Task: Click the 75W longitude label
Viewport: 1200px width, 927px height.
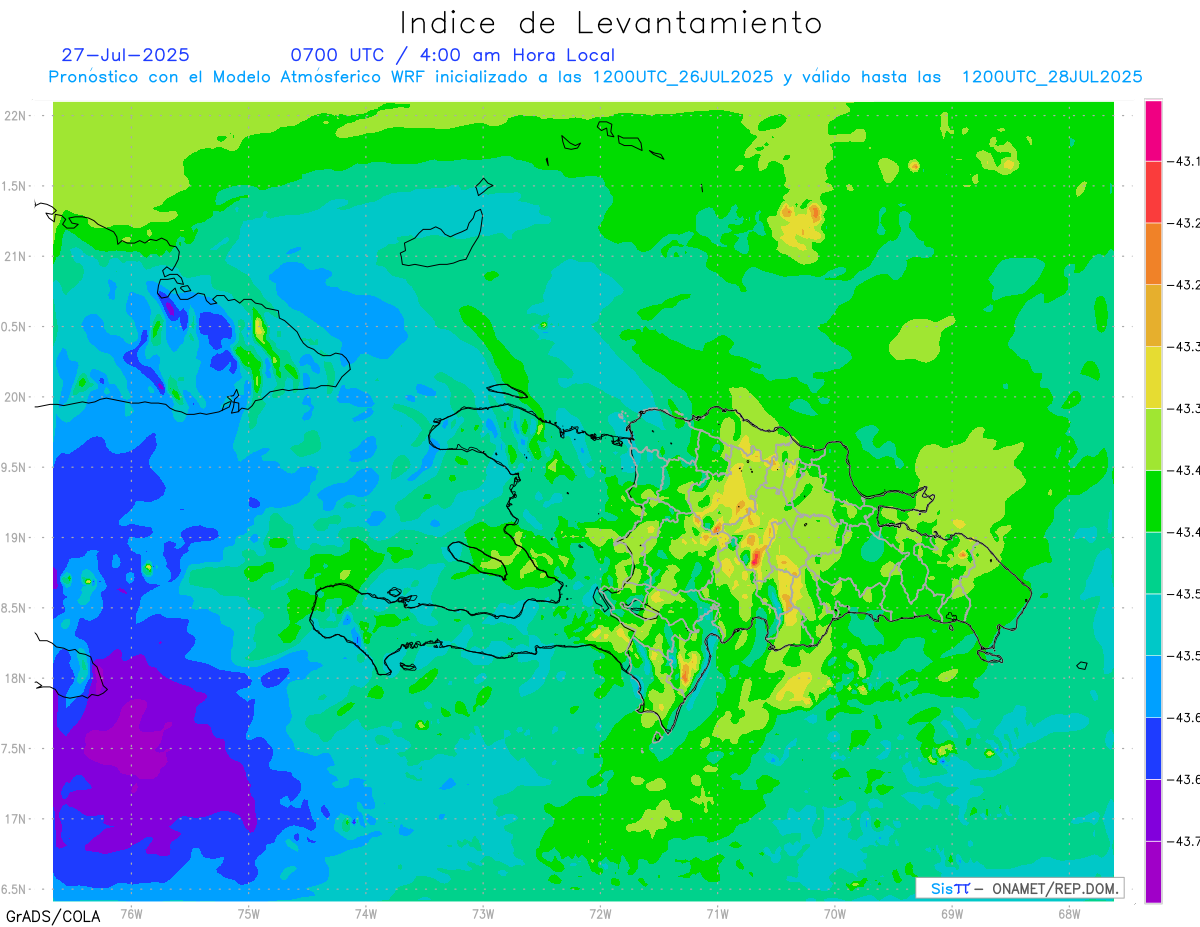Action: [x=249, y=914]
